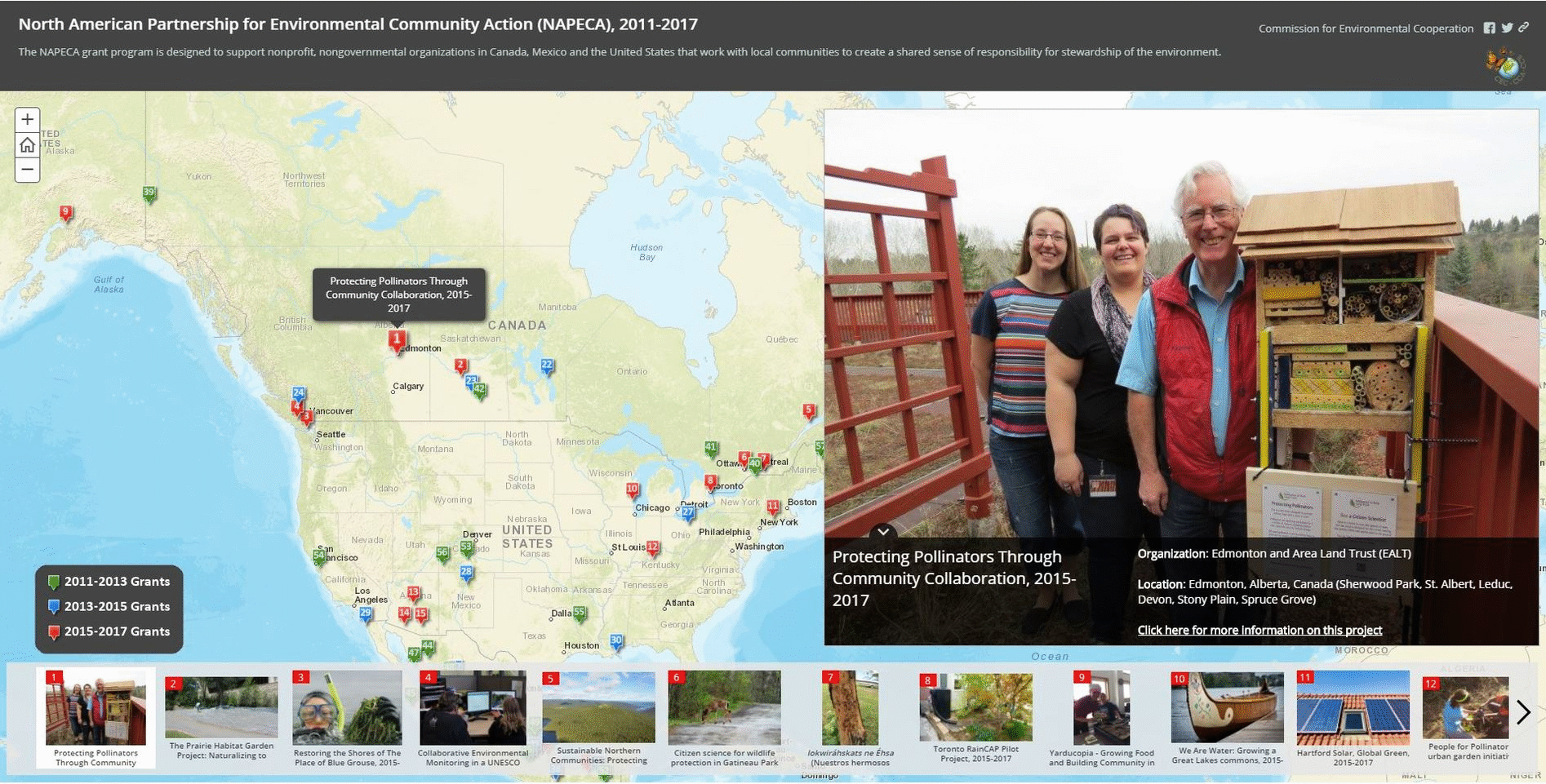Zoom in on the map
The width and height of the screenshot is (1546, 784).
coord(27,120)
